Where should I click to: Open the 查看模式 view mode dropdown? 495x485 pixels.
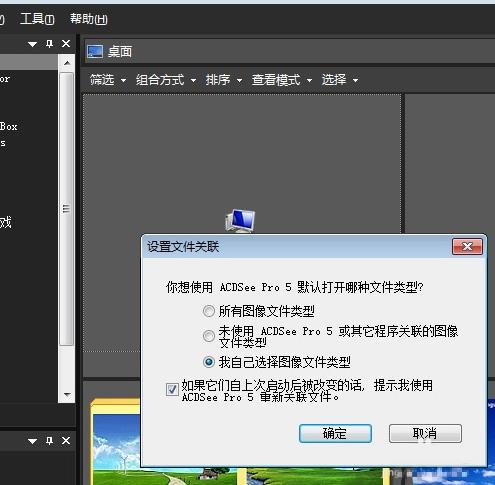pos(282,80)
